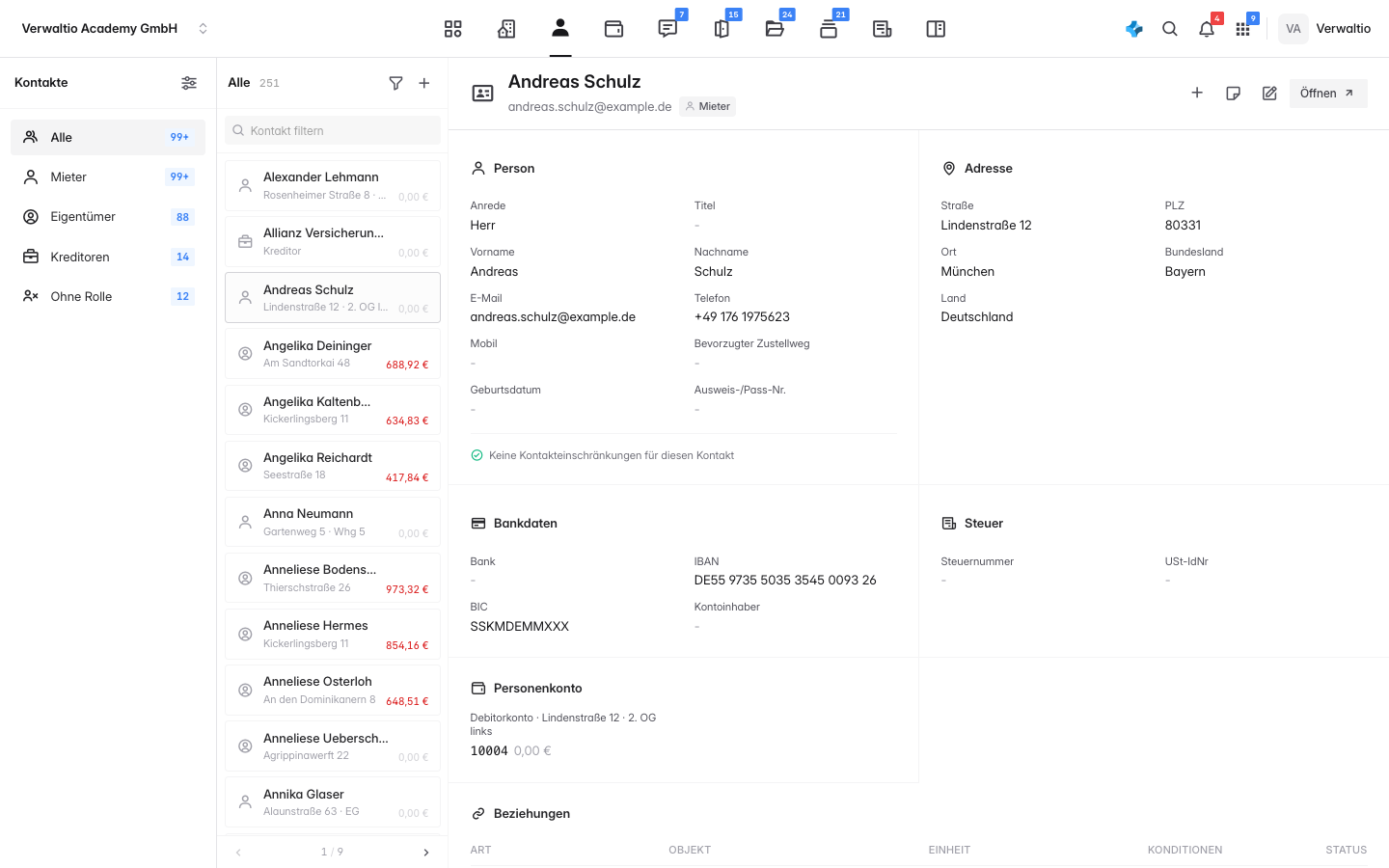Go to previous page of contact list
Viewport: 1389px width, 868px height.
tap(238, 853)
